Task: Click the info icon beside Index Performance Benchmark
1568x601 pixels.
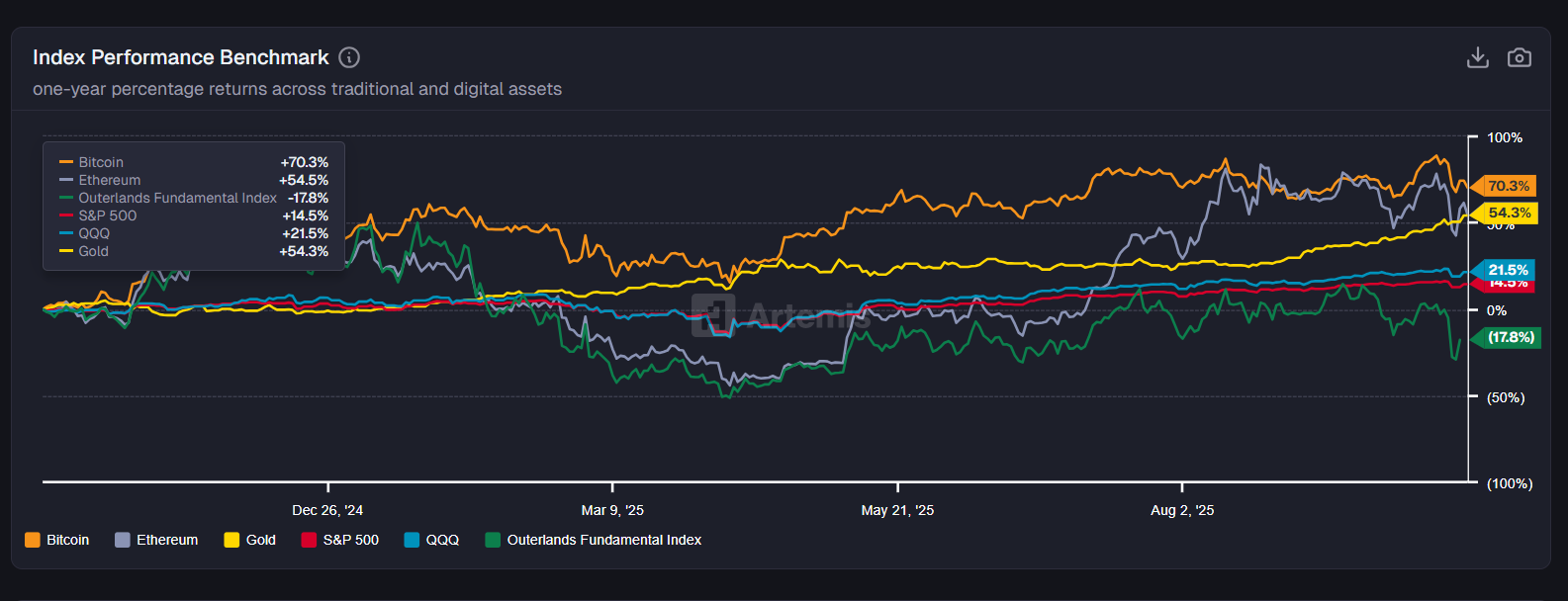Action: 349,57
